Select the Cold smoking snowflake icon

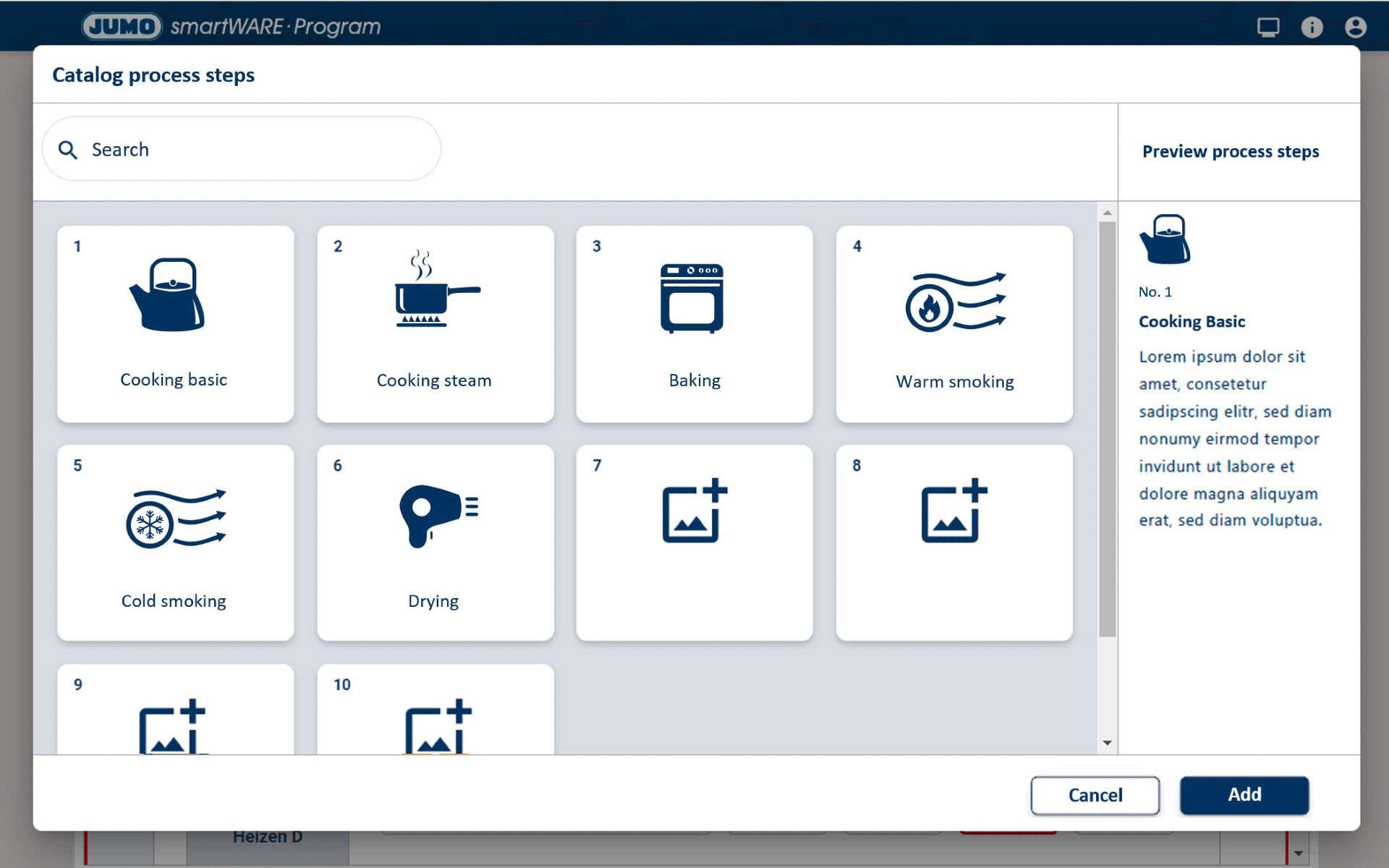[x=174, y=519]
